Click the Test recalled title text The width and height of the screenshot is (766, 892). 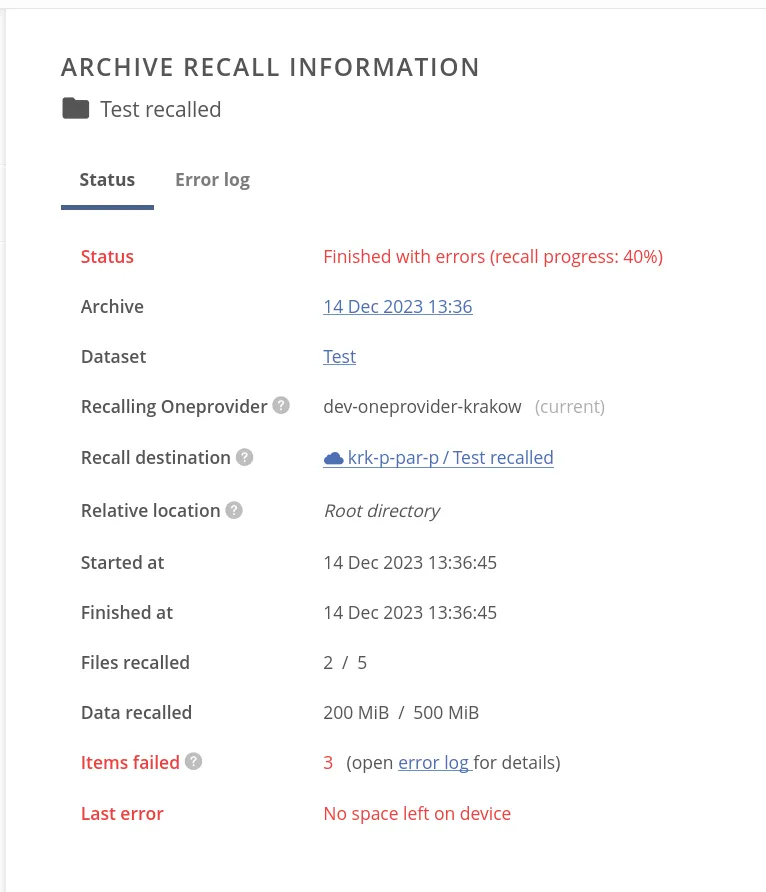[160, 109]
